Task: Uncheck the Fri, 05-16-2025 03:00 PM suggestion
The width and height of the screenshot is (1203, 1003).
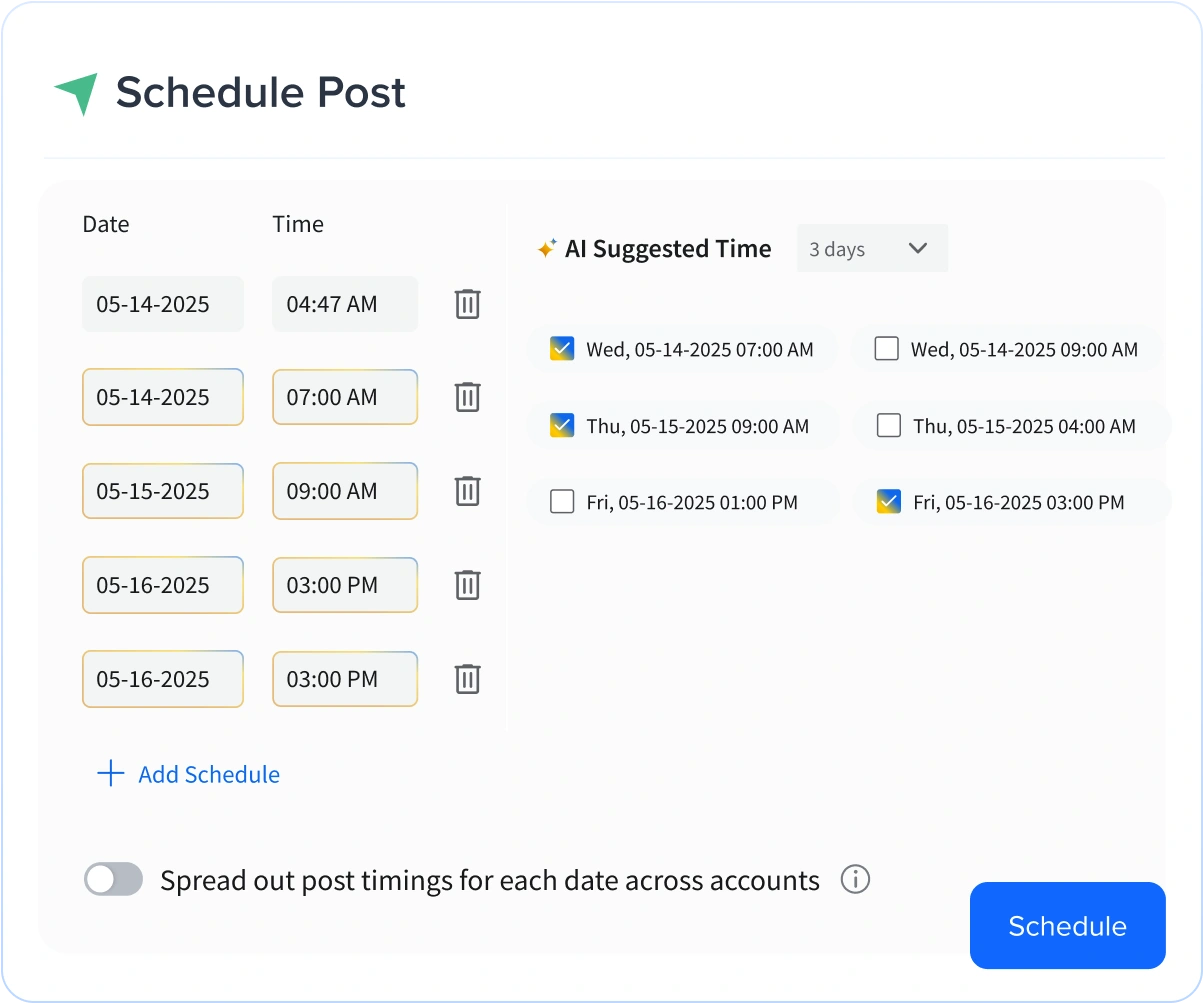Action: (x=888, y=502)
